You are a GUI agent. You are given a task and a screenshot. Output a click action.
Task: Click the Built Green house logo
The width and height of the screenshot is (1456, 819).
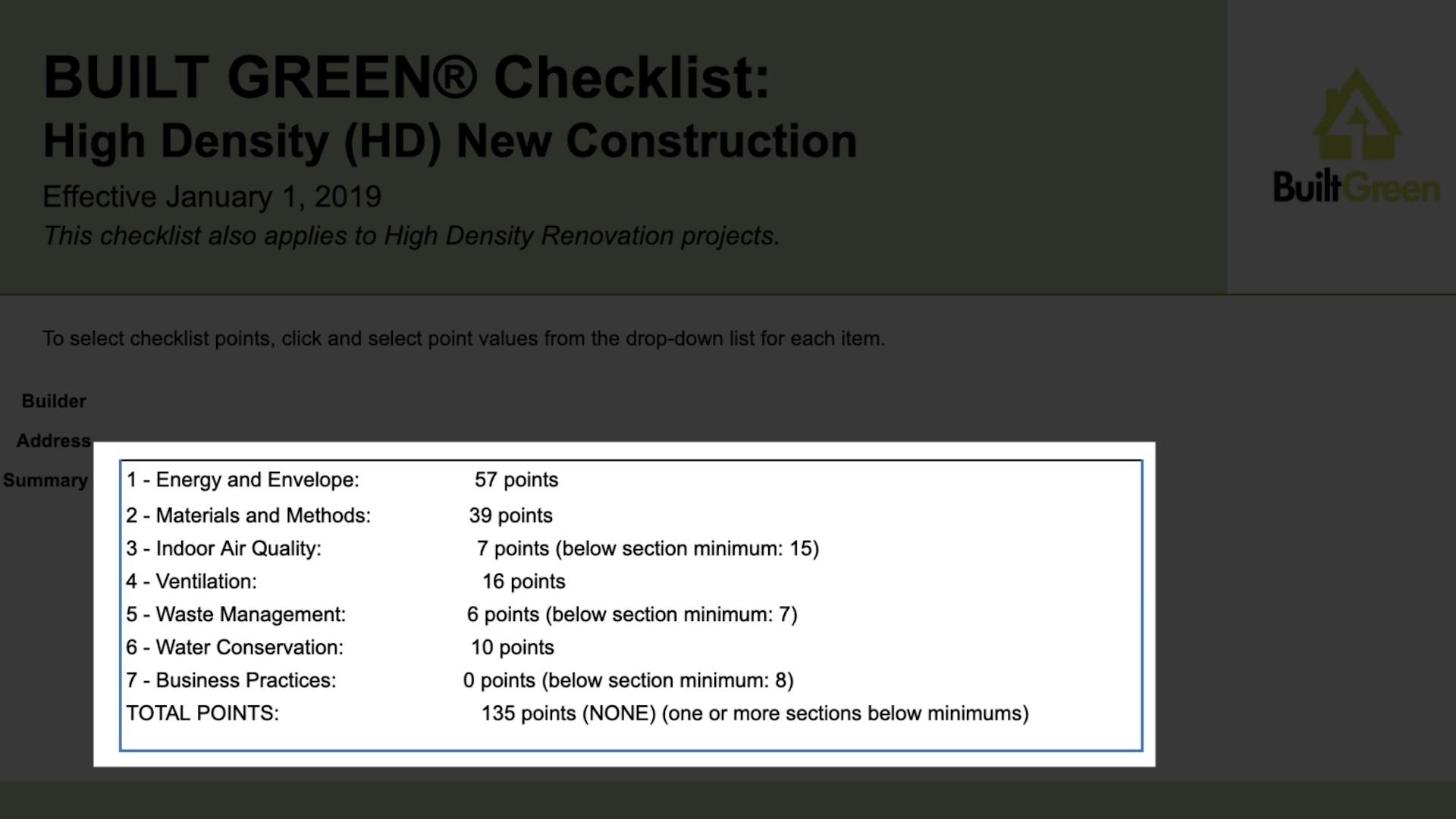tap(1357, 114)
